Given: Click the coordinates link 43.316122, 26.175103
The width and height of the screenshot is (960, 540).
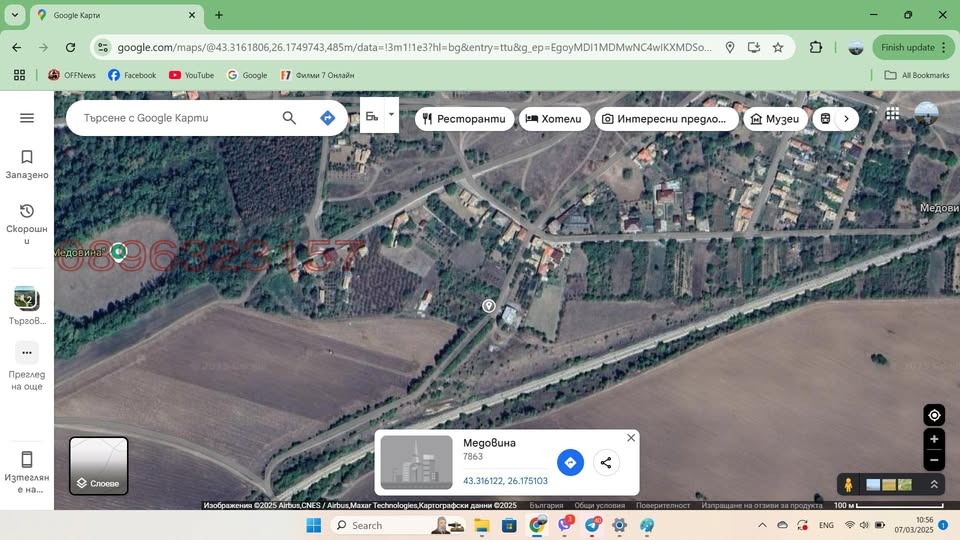Looking at the screenshot, I should (505, 481).
